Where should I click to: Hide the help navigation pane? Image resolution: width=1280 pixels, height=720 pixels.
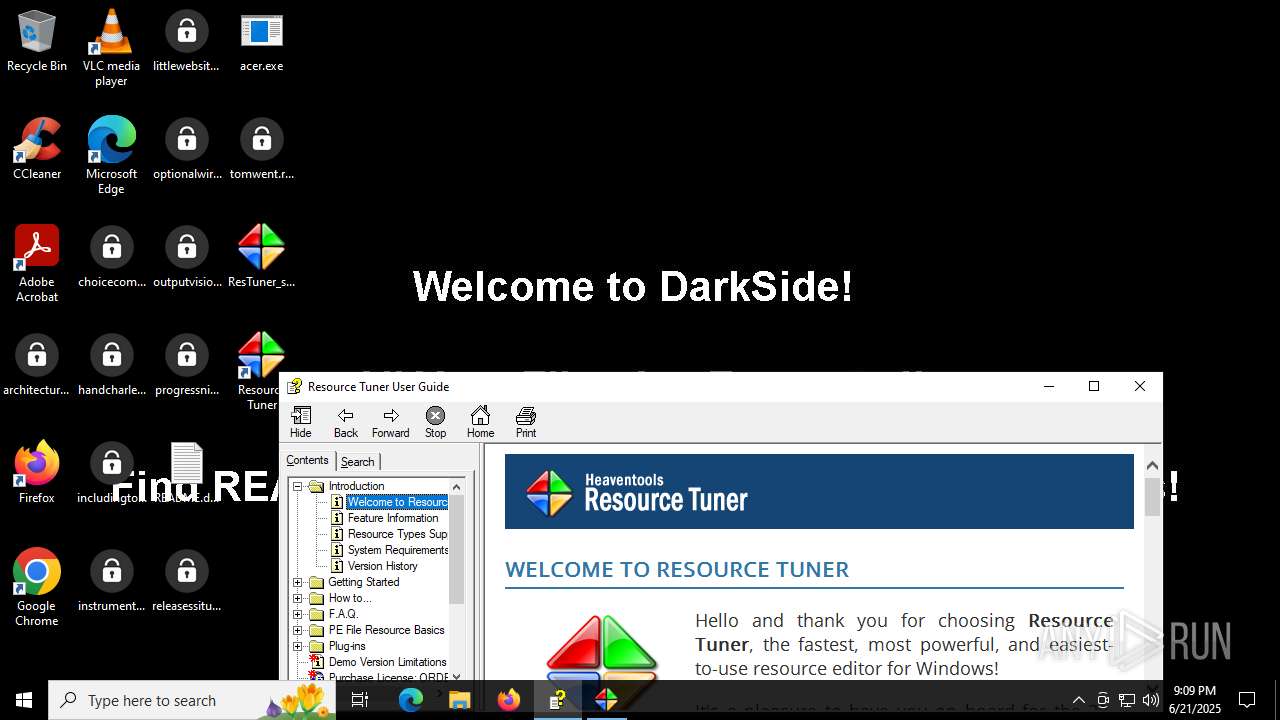click(300, 422)
